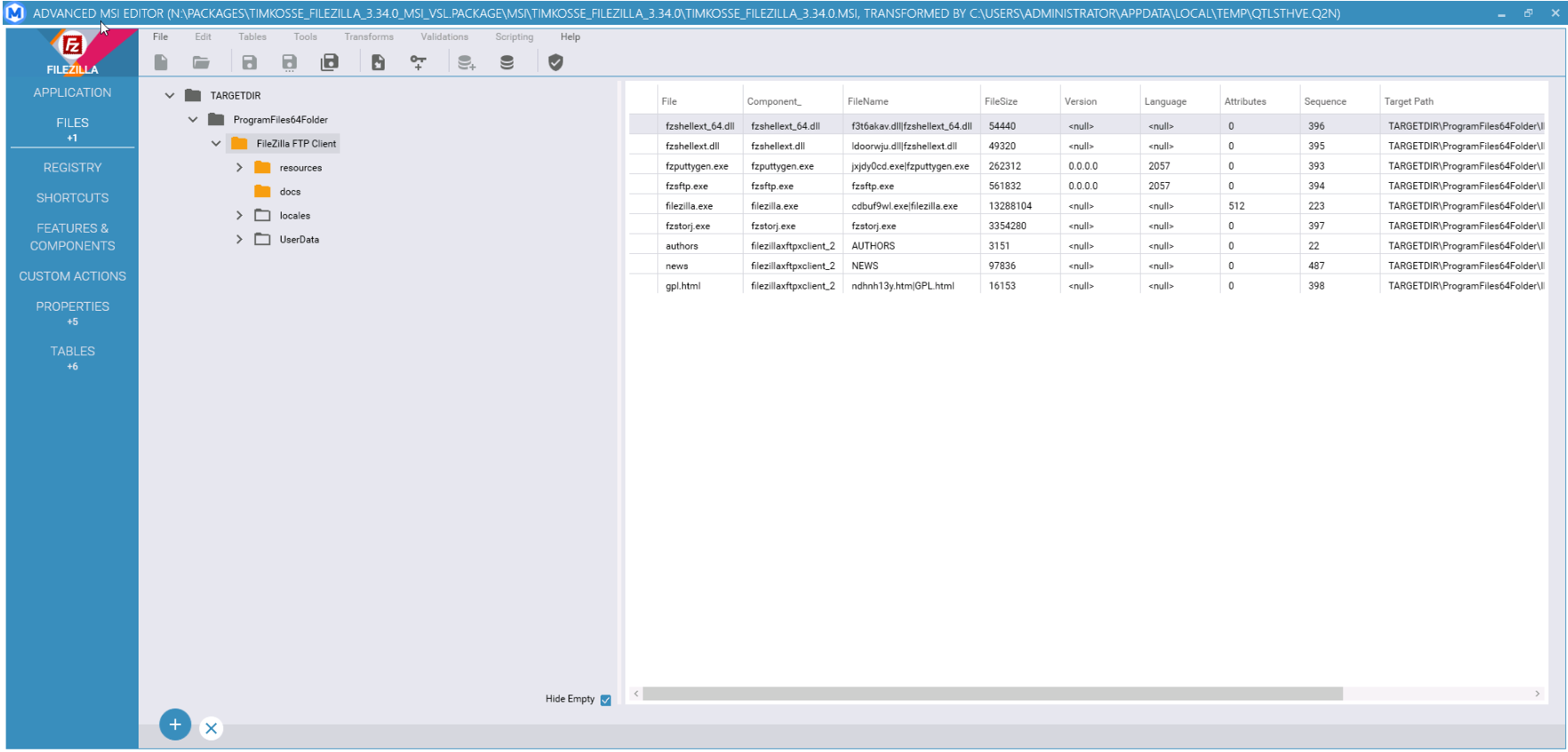Go to the APPLICATION section

coord(73,92)
